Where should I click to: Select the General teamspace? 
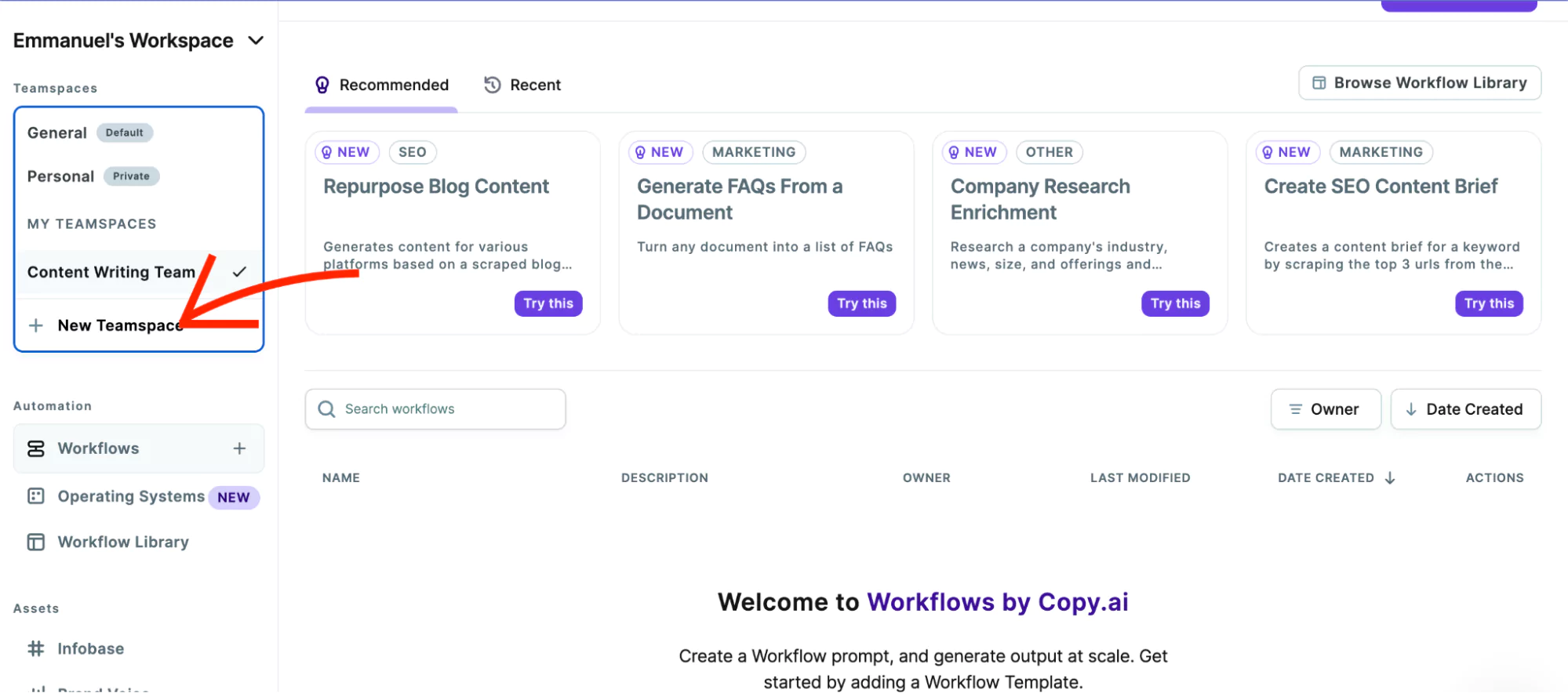pos(56,132)
